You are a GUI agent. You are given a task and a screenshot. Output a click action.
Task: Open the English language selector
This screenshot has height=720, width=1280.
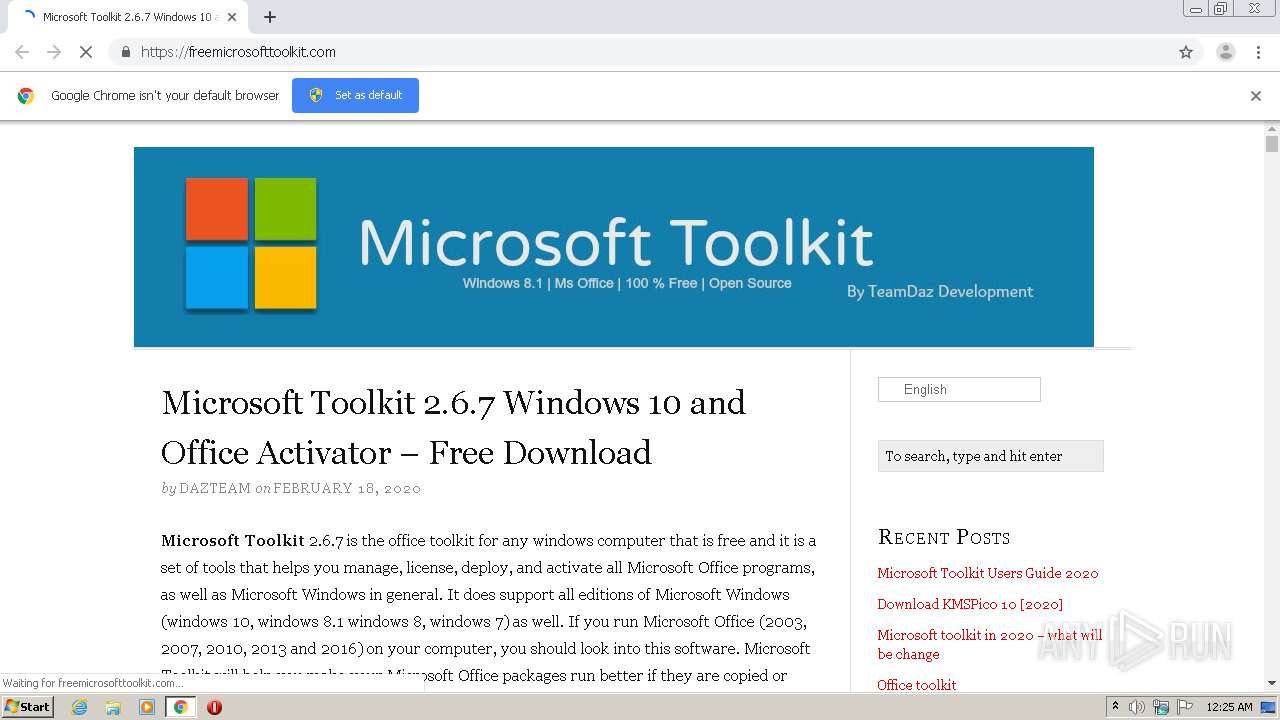click(x=959, y=389)
